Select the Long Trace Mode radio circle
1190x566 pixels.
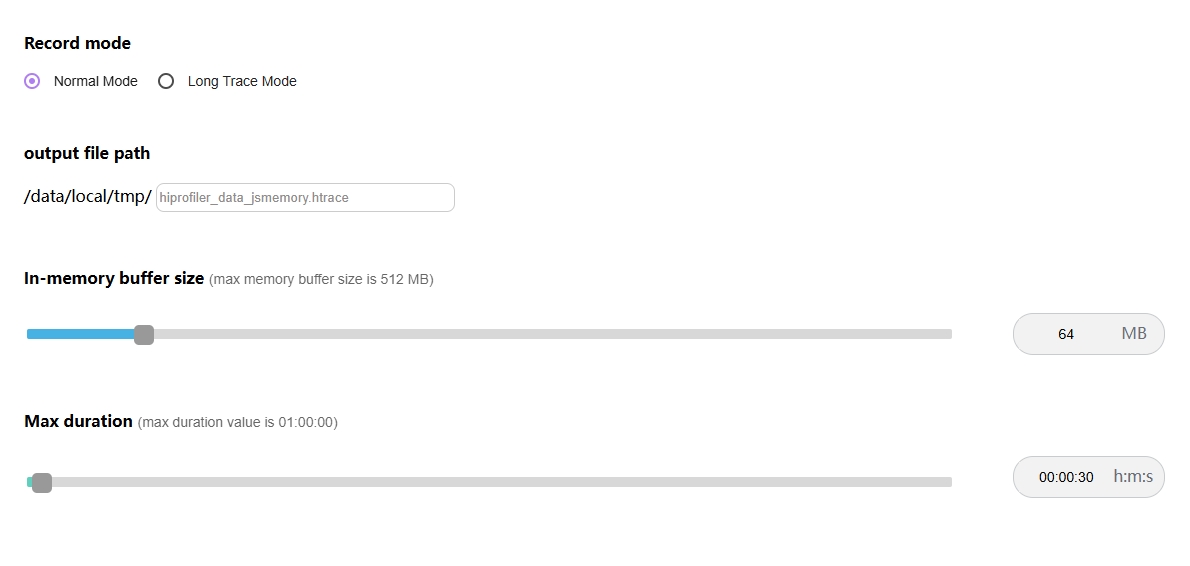166,81
